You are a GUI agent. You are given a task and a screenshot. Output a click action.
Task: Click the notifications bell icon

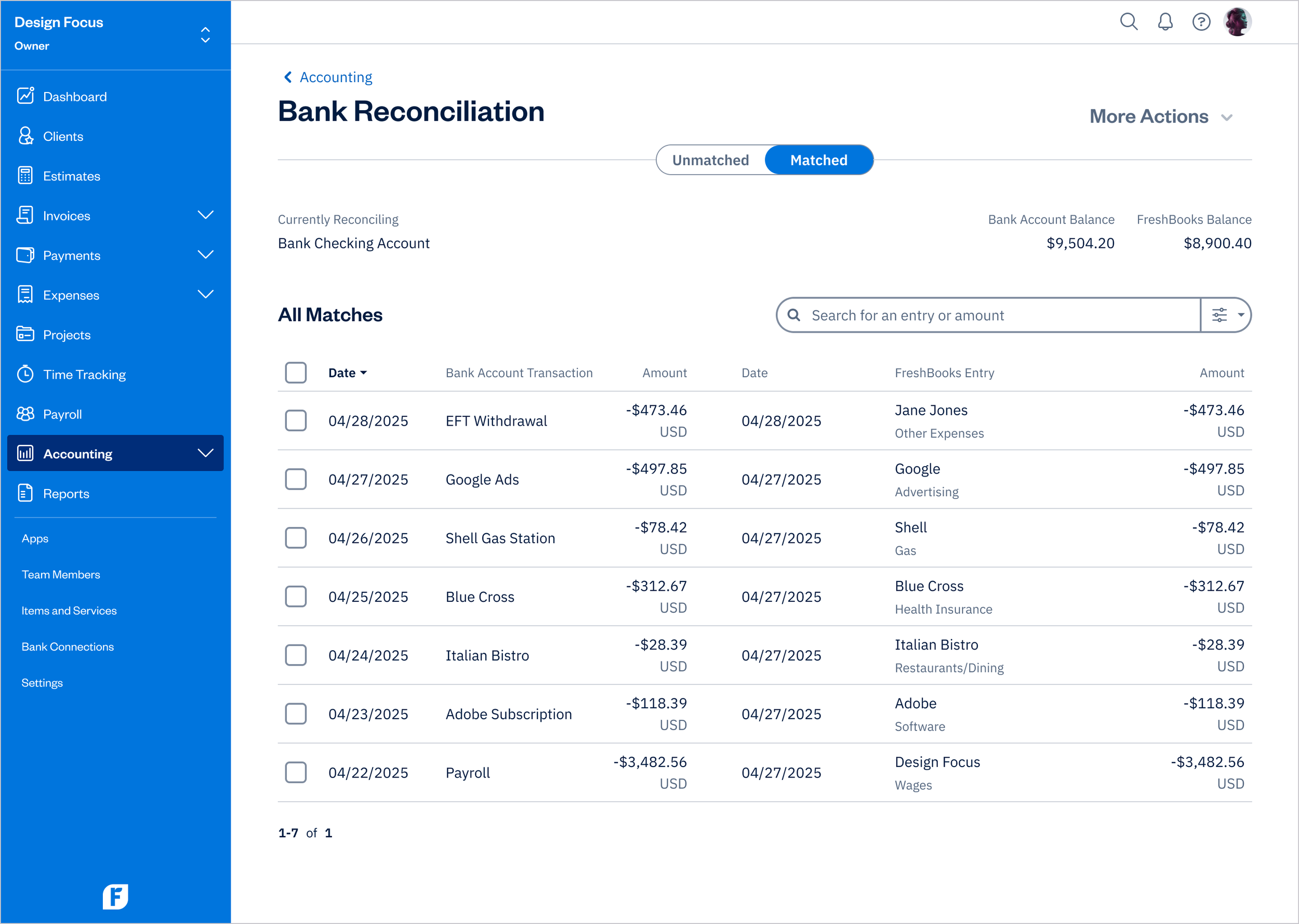(1165, 22)
